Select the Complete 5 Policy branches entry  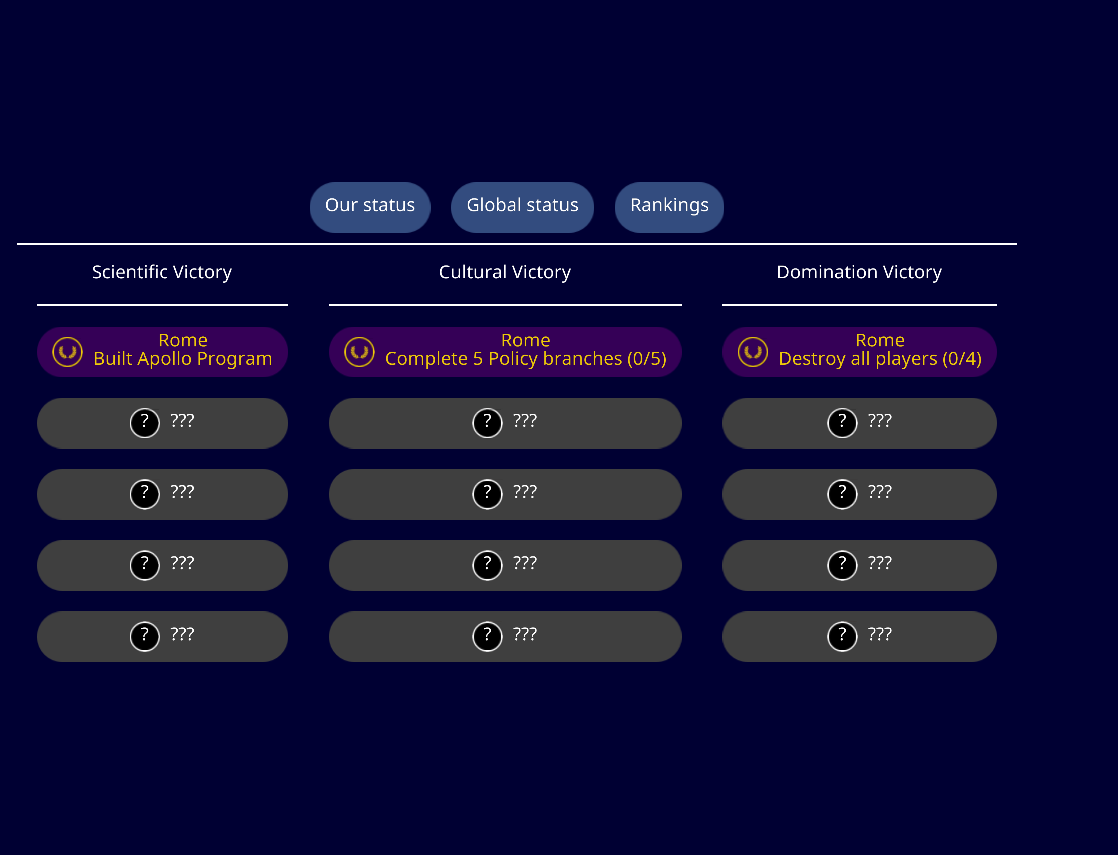tap(505, 352)
